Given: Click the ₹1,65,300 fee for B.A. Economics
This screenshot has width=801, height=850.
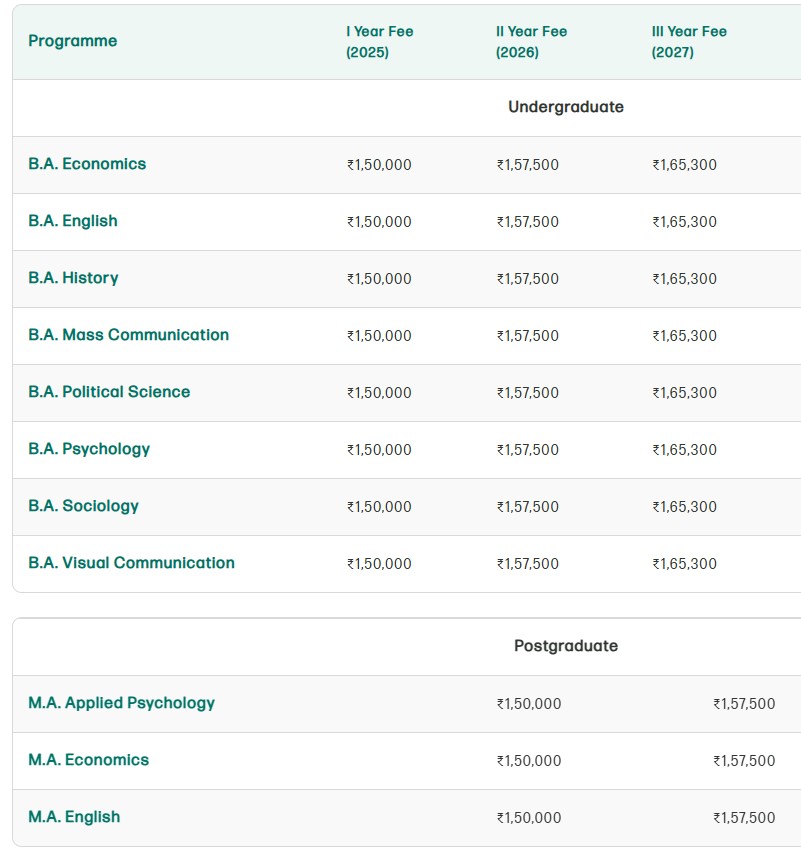Looking at the screenshot, I should pyautogui.click(x=684, y=165).
